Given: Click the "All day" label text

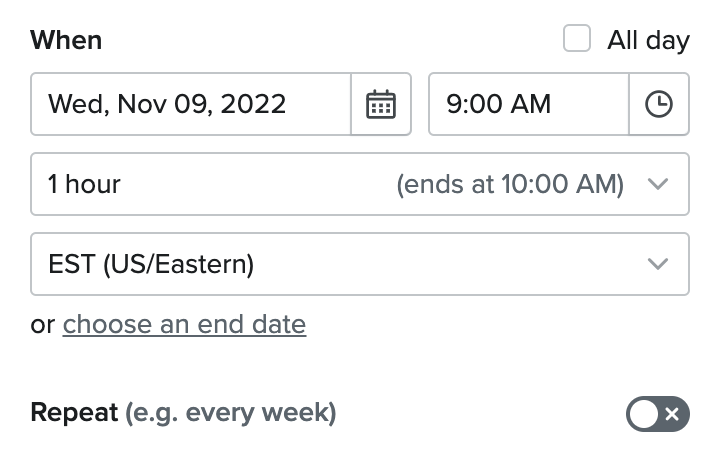Looking at the screenshot, I should (x=648, y=40).
